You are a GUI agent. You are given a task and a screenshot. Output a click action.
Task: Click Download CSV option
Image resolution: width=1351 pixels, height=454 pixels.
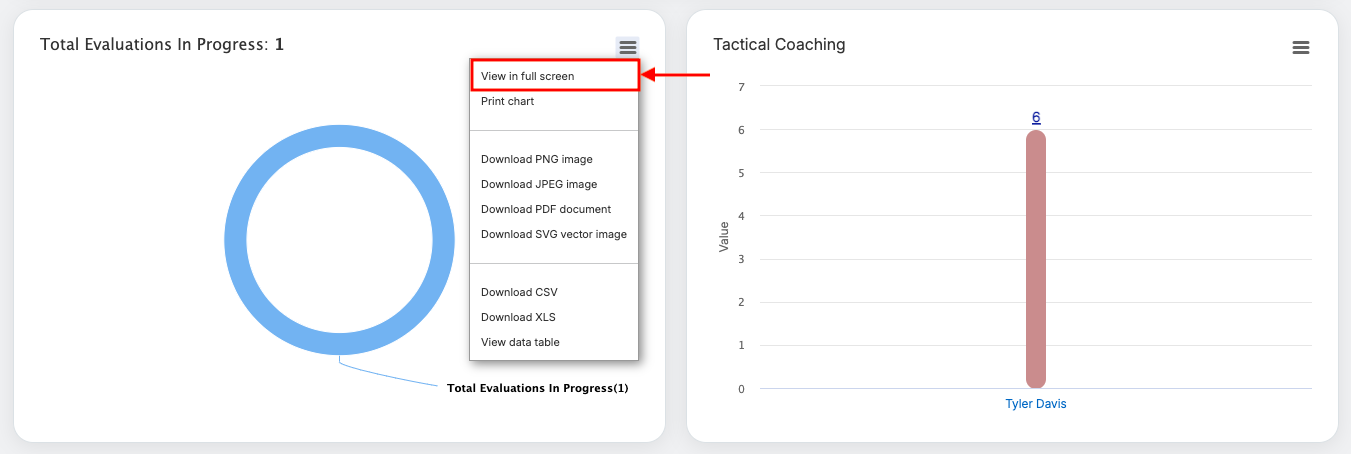tap(518, 292)
